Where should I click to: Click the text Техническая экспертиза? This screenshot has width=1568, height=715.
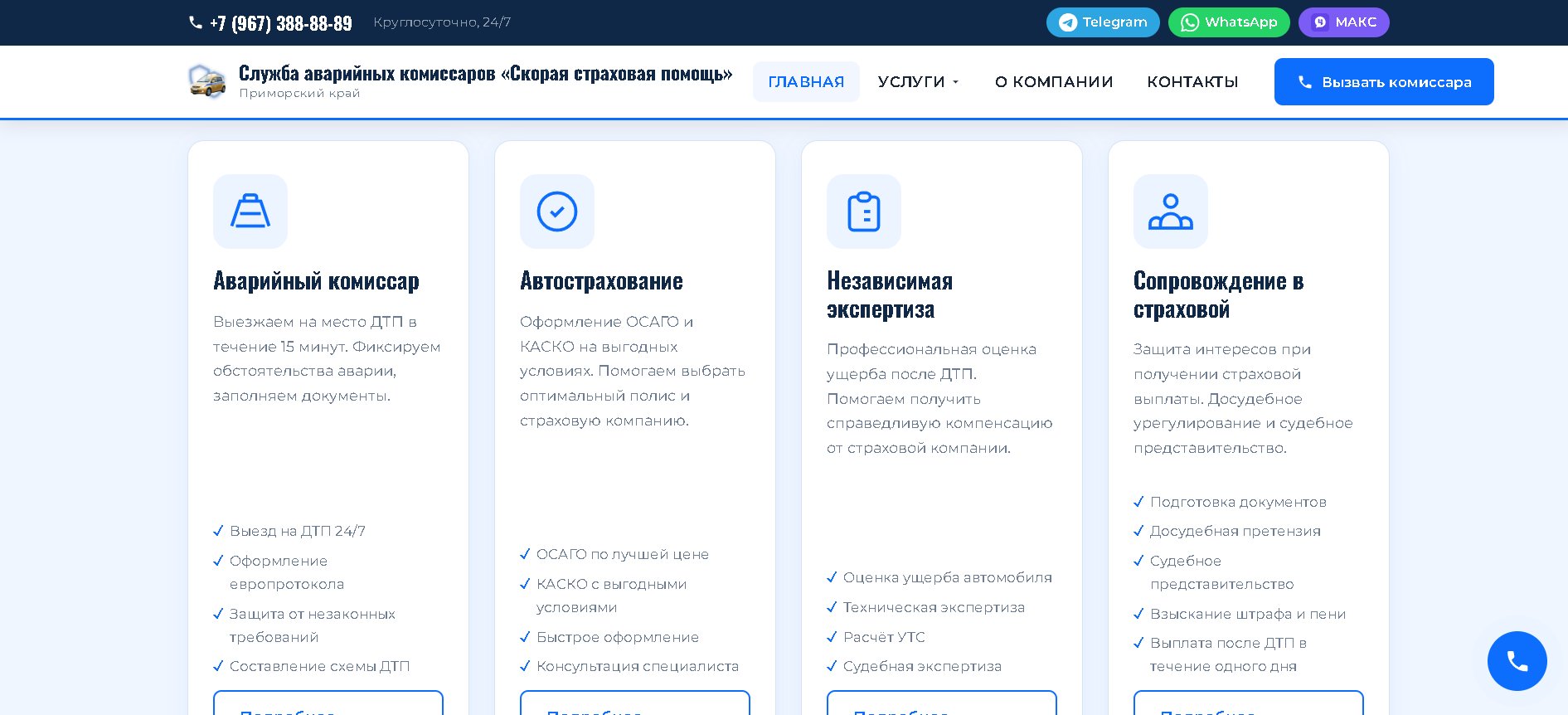(934, 607)
